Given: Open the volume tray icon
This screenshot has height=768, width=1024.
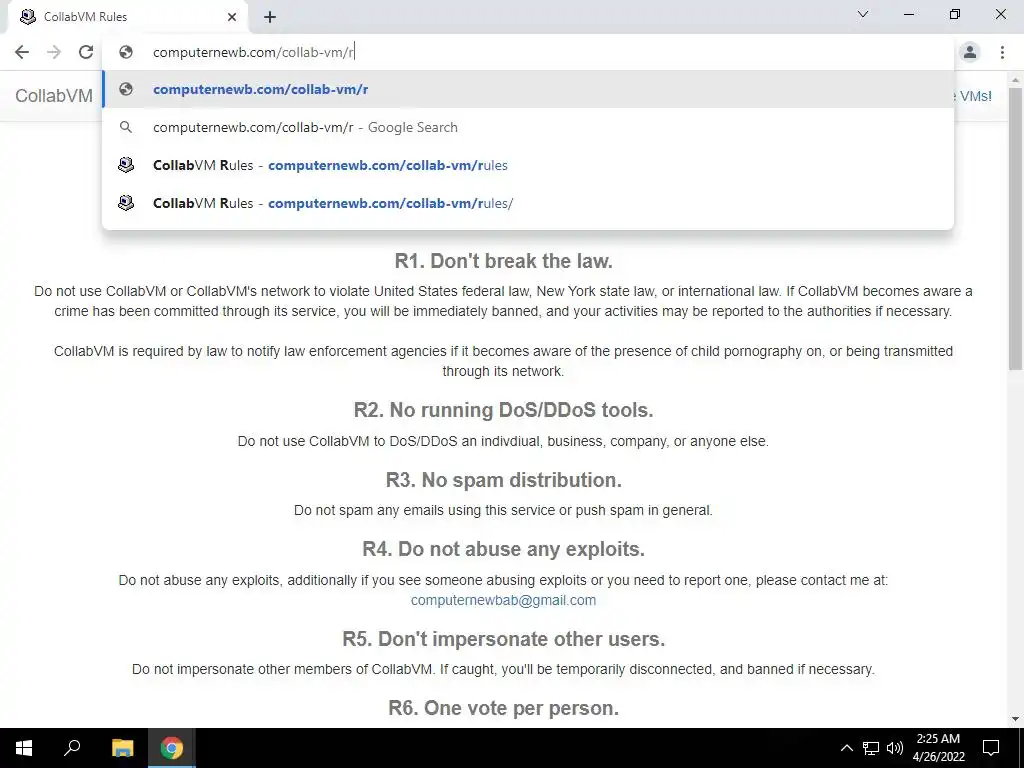Looking at the screenshot, I should (x=895, y=748).
